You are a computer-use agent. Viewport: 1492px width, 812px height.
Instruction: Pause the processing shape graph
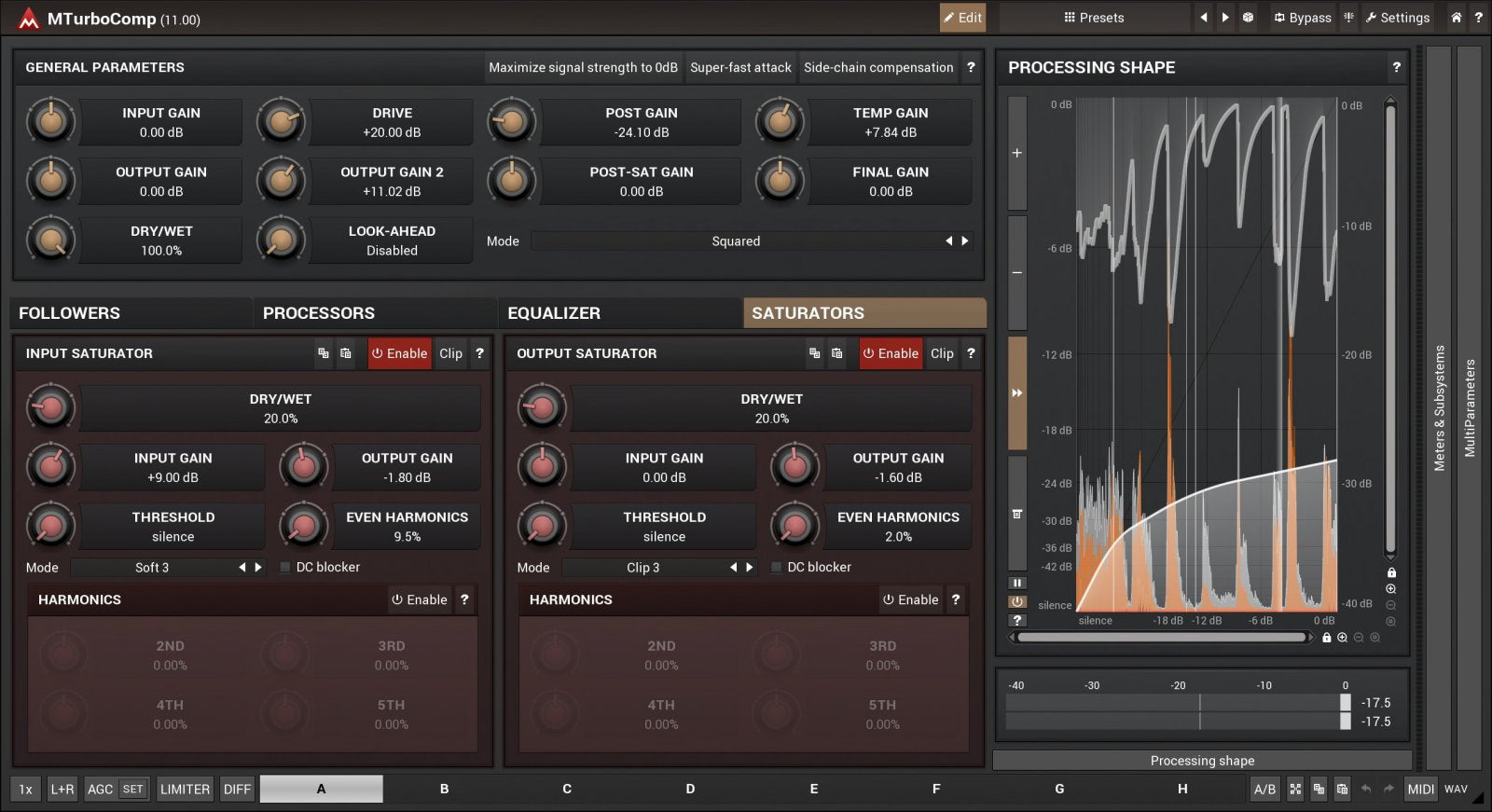click(x=1017, y=583)
